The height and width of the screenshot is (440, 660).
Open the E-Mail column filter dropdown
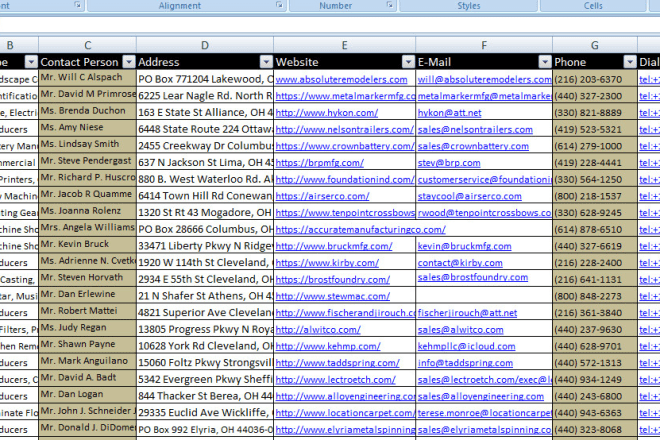pyautogui.click(x=545, y=62)
